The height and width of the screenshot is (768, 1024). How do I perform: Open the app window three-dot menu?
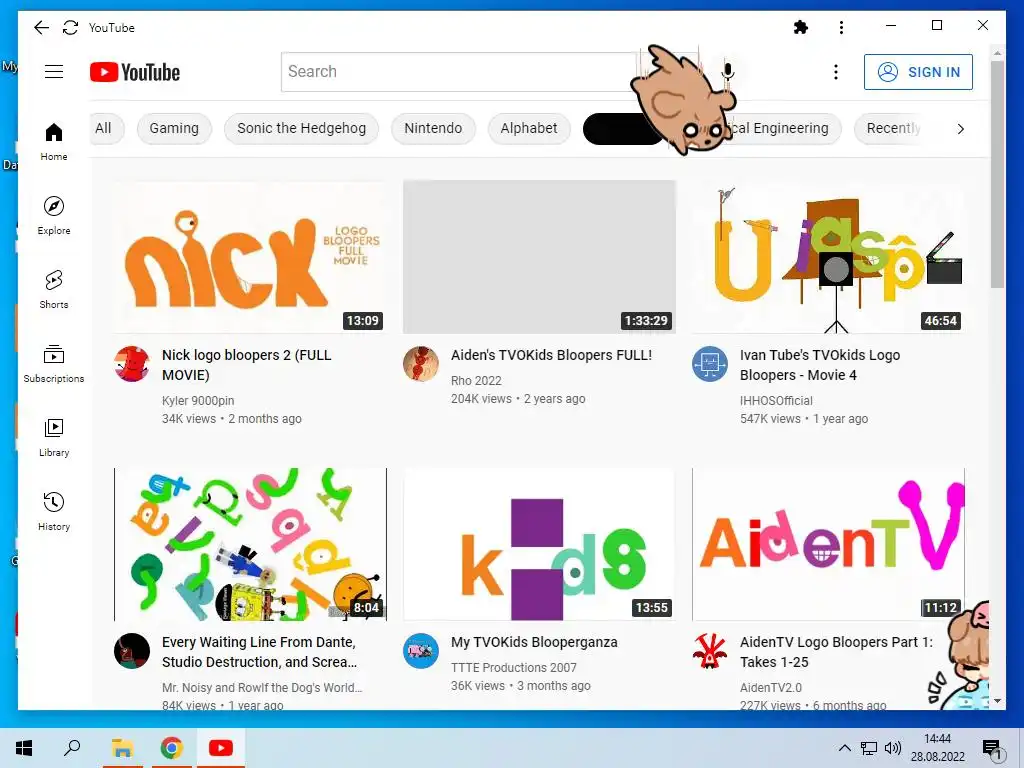(x=841, y=27)
